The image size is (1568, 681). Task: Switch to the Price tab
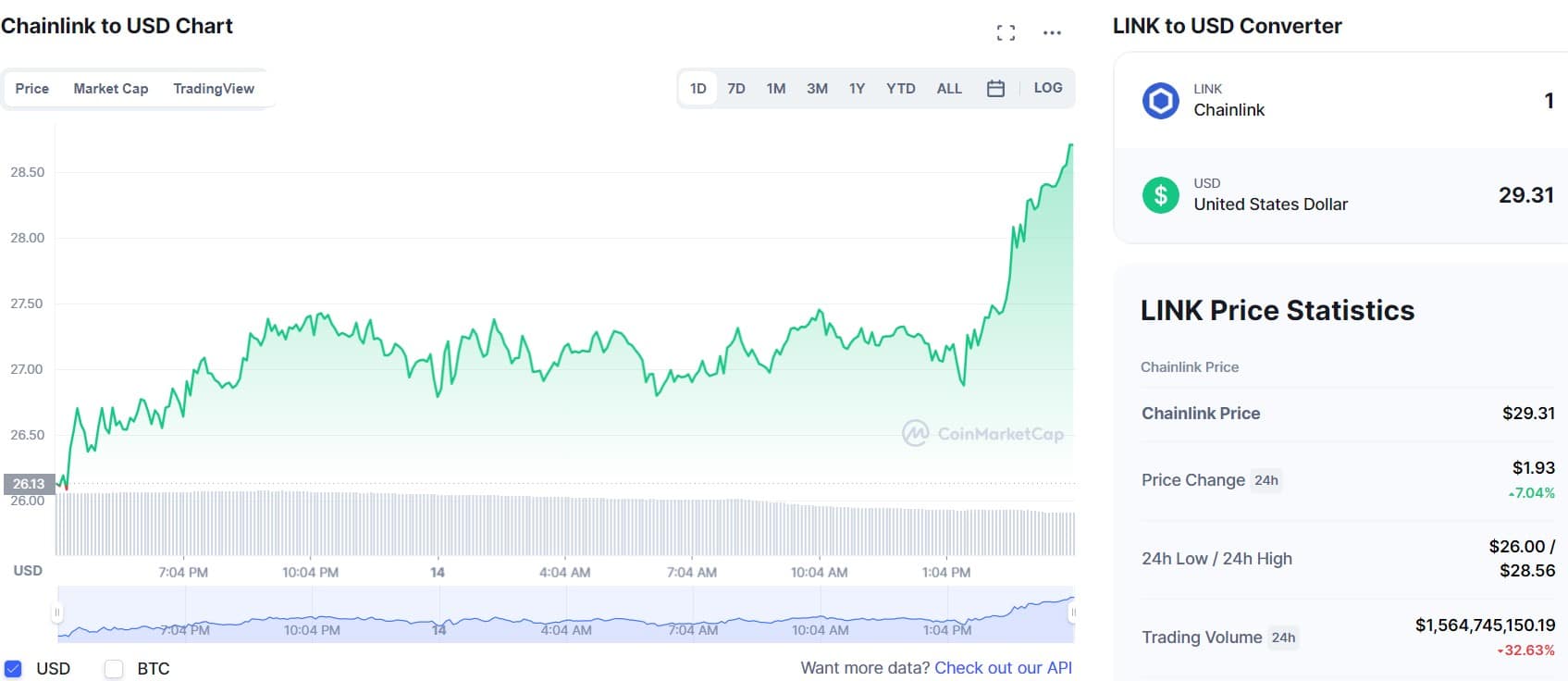(x=32, y=89)
